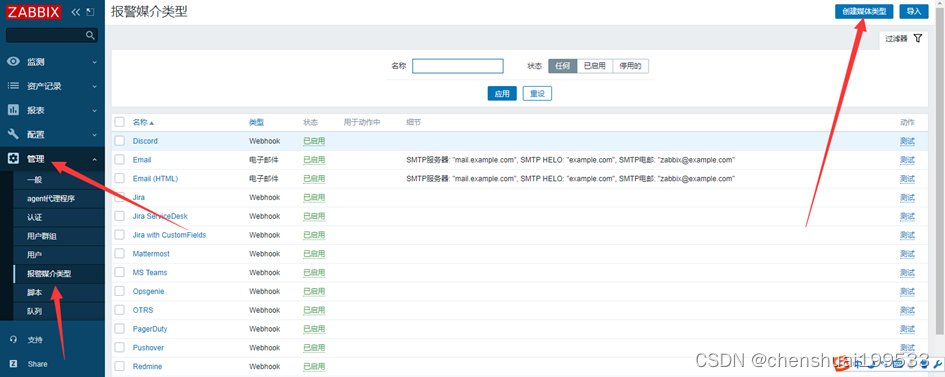The height and width of the screenshot is (377, 945).
Task: Click the headset icon for 支持
Action: (13, 340)
